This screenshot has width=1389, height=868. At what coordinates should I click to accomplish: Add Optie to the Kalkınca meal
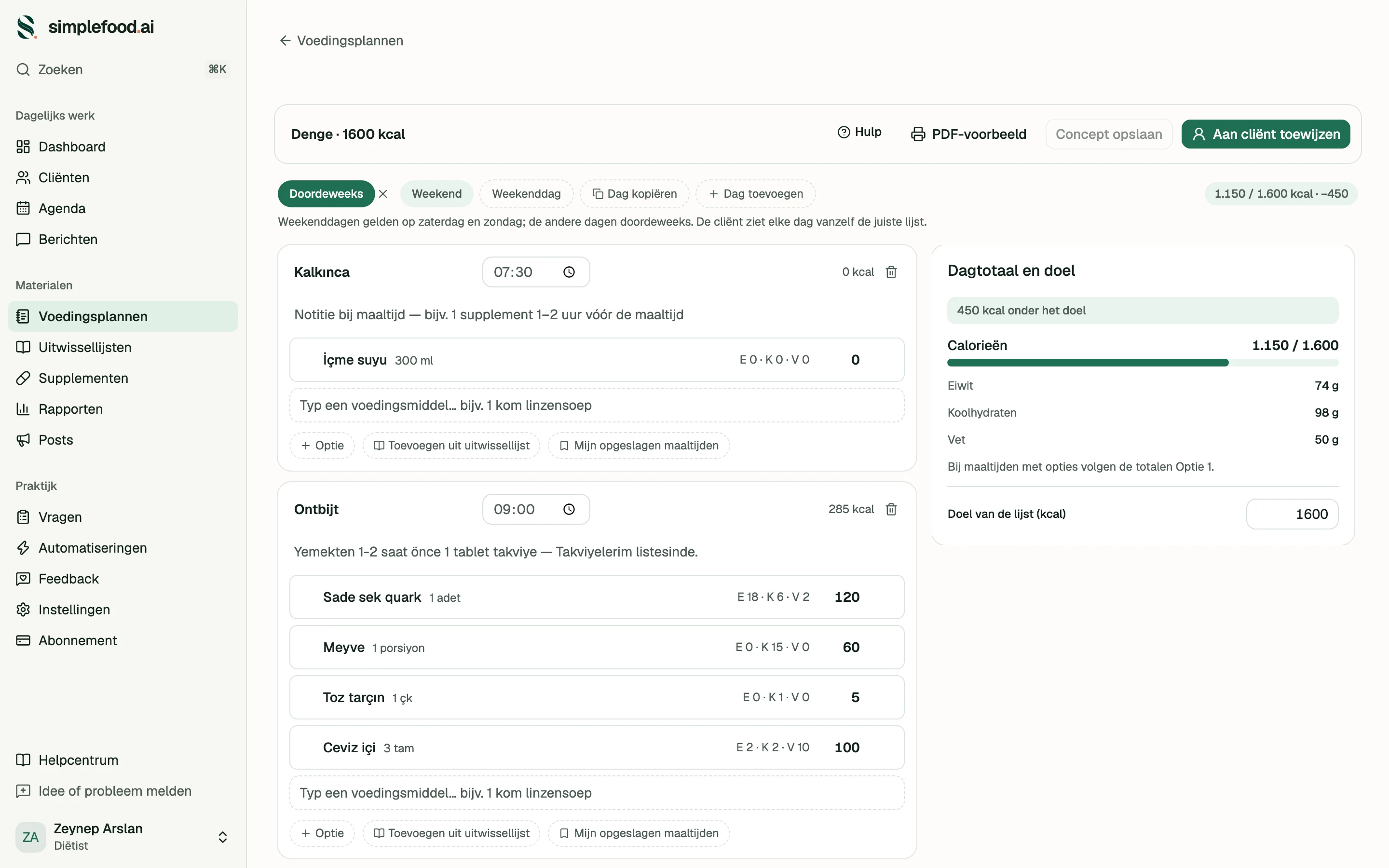[322, 446]
